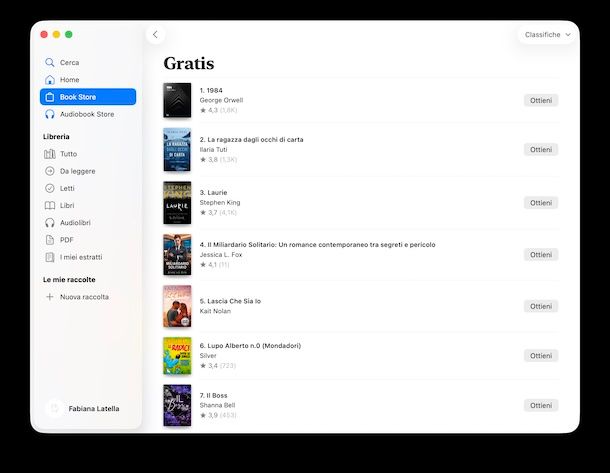Click the PDF document icon

[49, 240]
